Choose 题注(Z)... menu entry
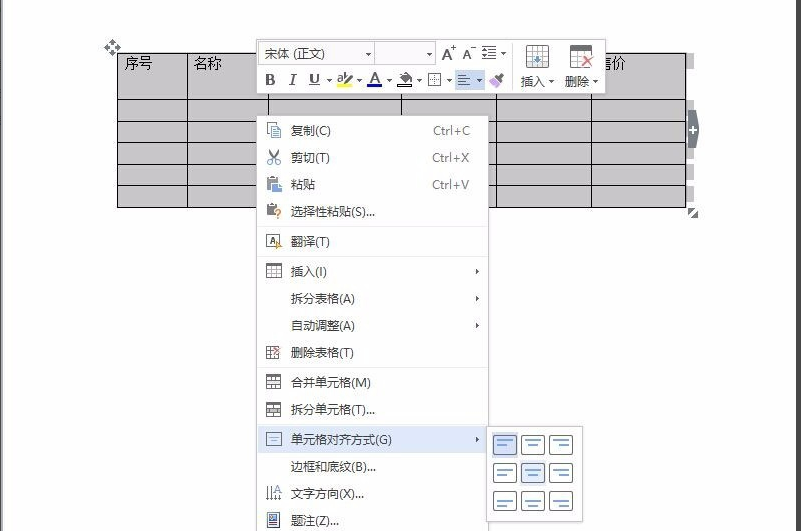The height and width of the screenshot is (531, 801). [373, 520]
